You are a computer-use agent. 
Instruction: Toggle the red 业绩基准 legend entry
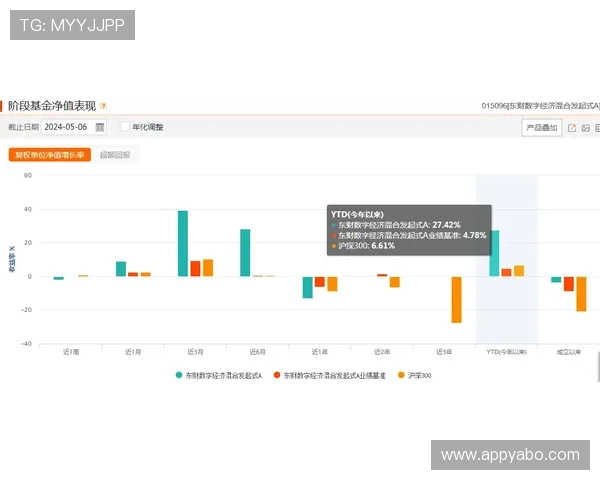click(329, 376)
